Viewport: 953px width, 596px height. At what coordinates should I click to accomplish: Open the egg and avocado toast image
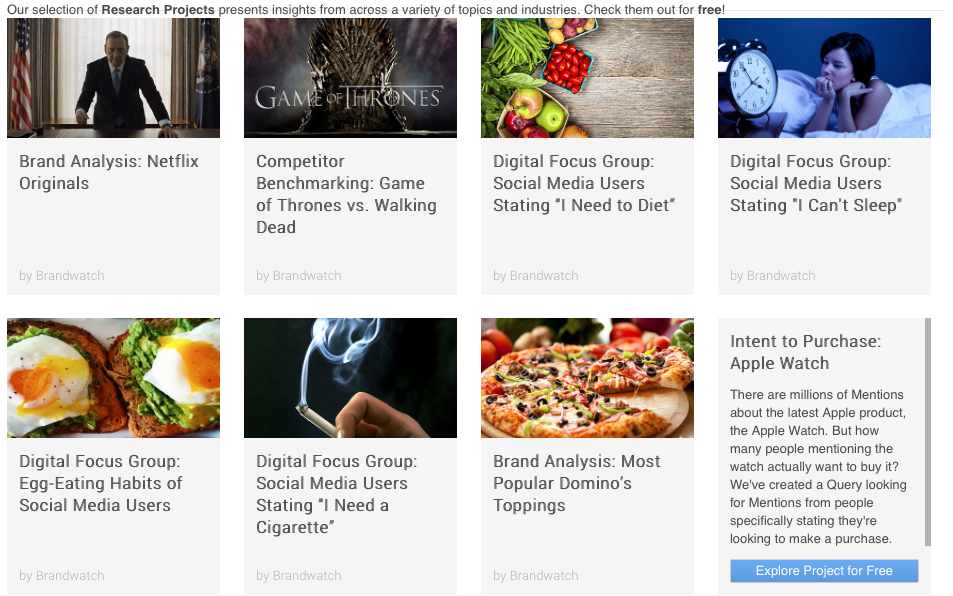[x=113, y=378]
